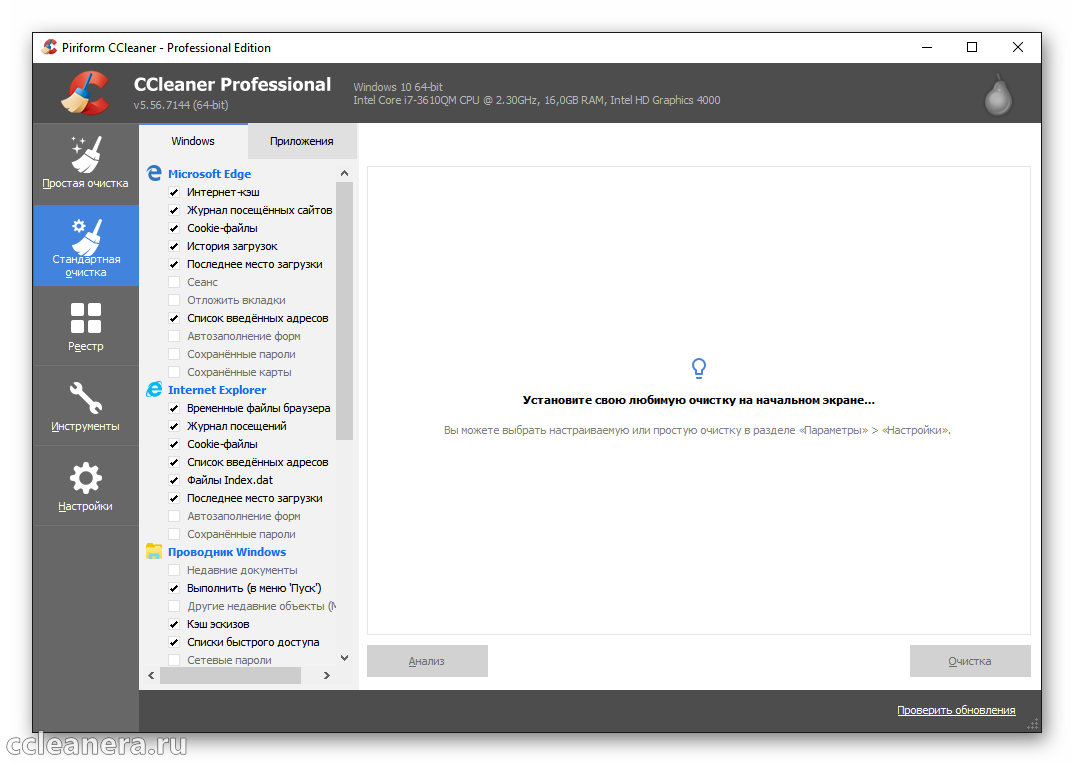Open the Проверить обновления link
The width and height of the screenshot is (1074, 765).
[956, 710]
